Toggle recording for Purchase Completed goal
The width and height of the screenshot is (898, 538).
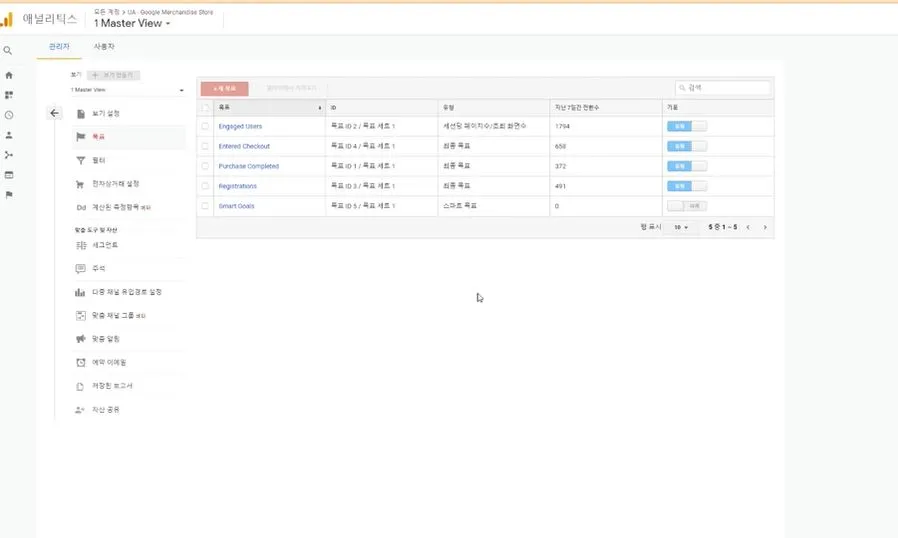(687, 166)
